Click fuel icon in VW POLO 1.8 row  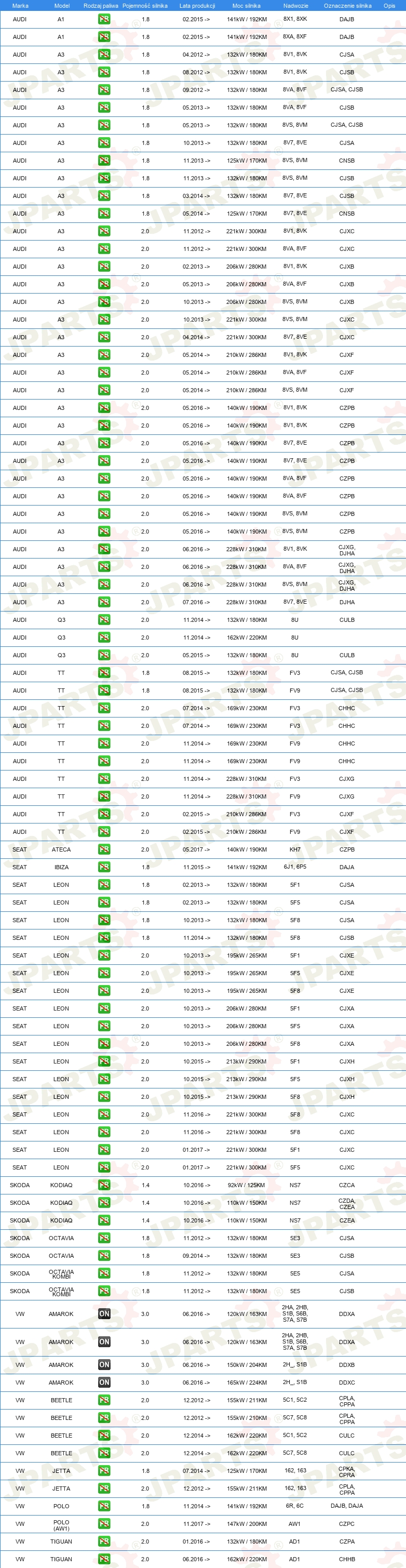pyautogui.click(x=104, y=1506)
